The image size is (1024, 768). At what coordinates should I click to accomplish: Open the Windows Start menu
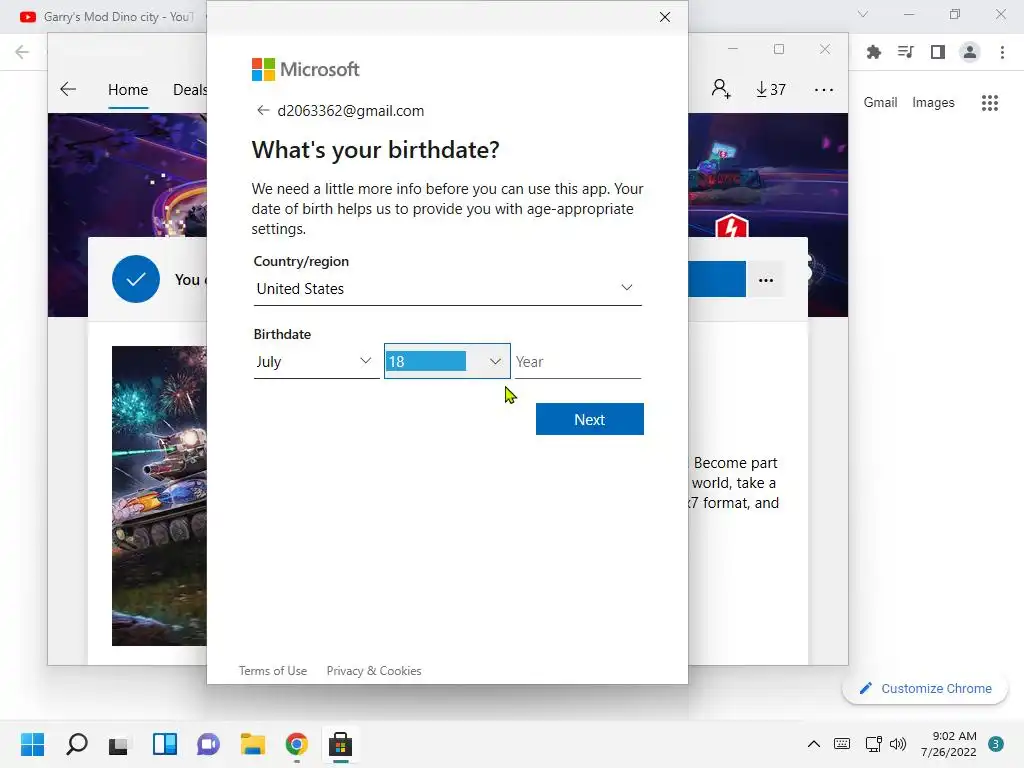click(x=33, y=744)
